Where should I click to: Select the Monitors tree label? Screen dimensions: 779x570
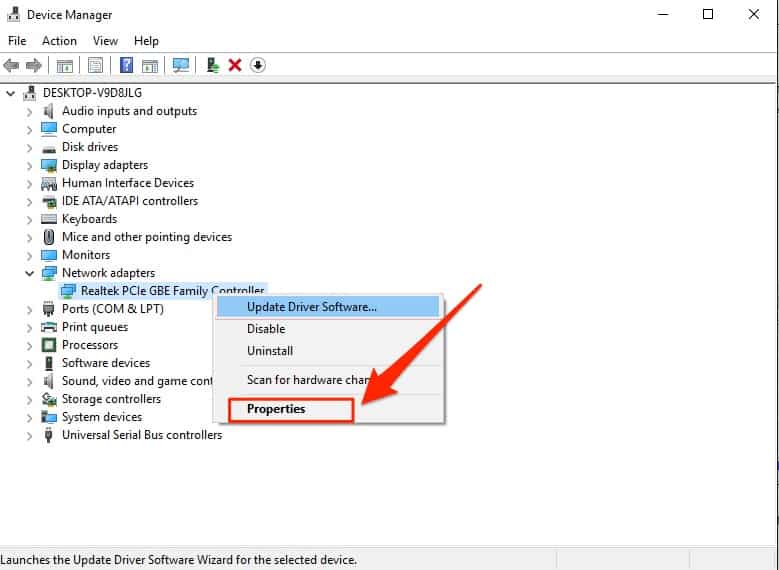point(86,255)
